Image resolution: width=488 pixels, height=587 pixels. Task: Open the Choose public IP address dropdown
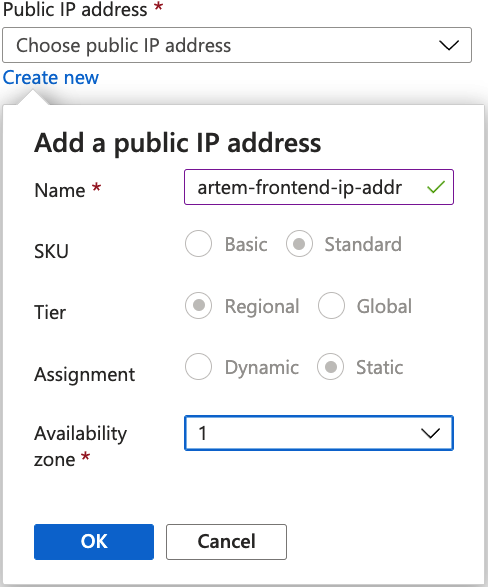point(237,45)
